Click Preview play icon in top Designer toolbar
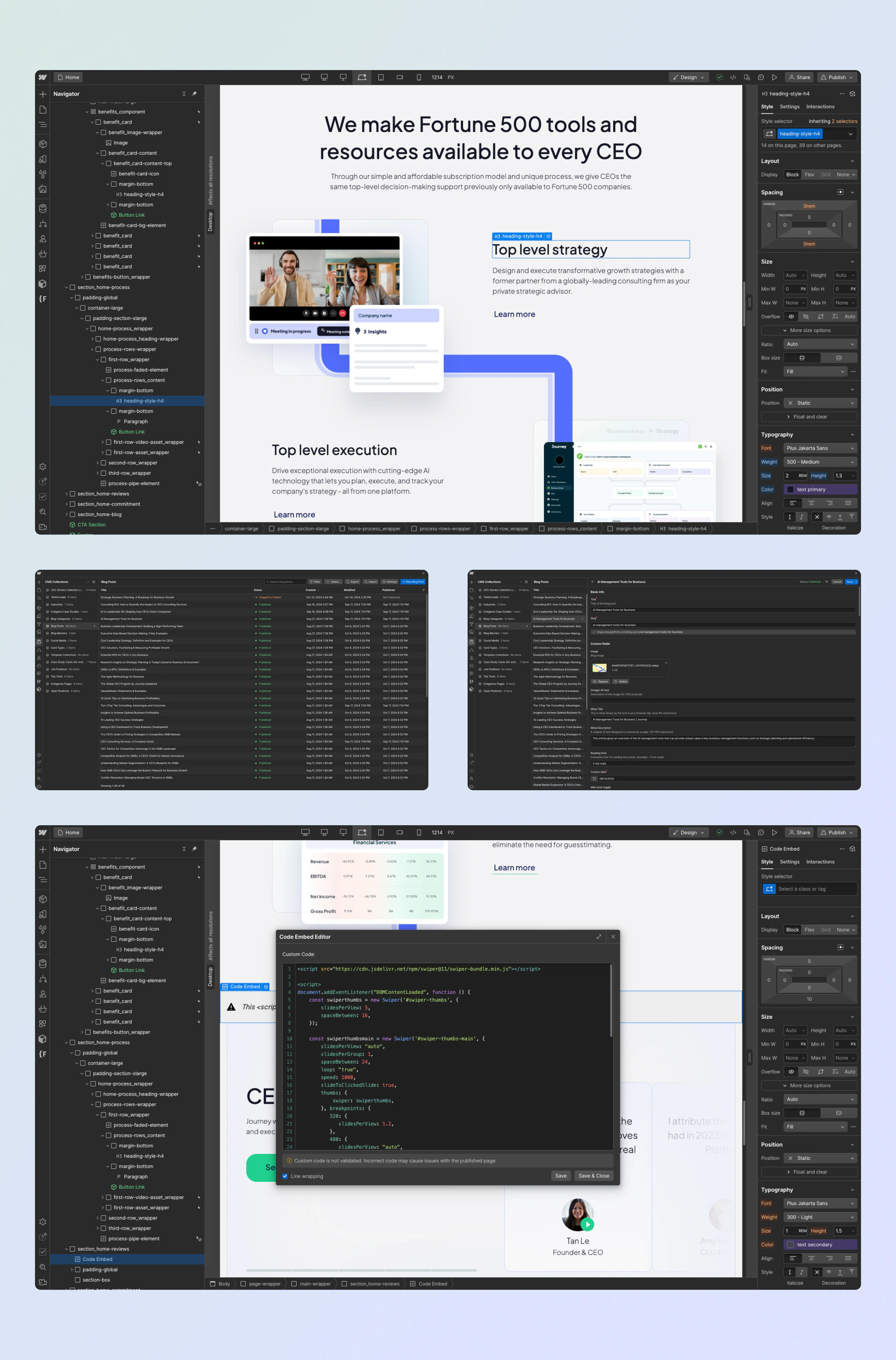896x1360 pixels. (x=774, y=77)
